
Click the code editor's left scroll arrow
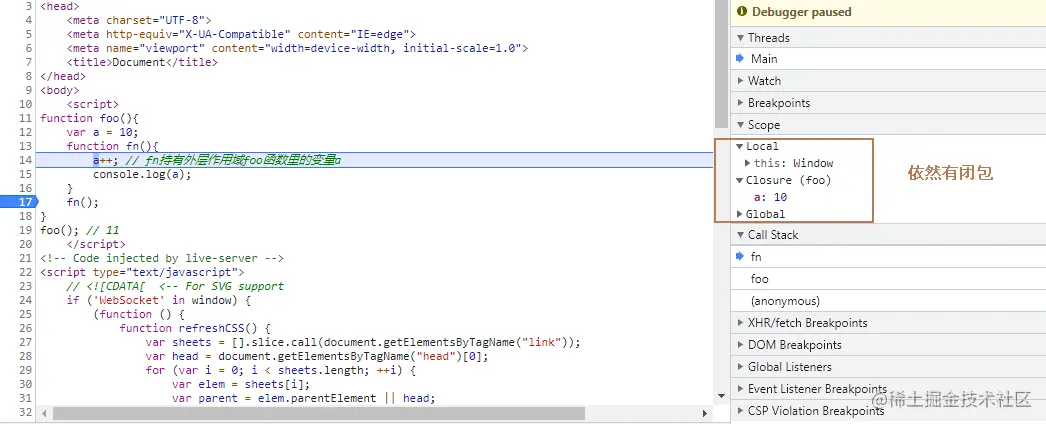(x=43, y=413)
